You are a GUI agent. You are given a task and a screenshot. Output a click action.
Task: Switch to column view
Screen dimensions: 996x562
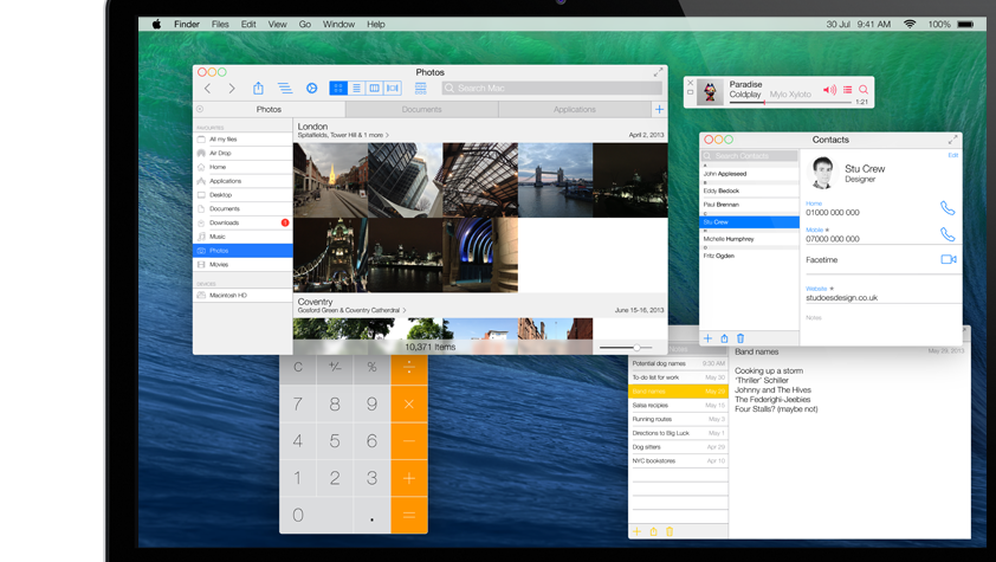[375, 88]
